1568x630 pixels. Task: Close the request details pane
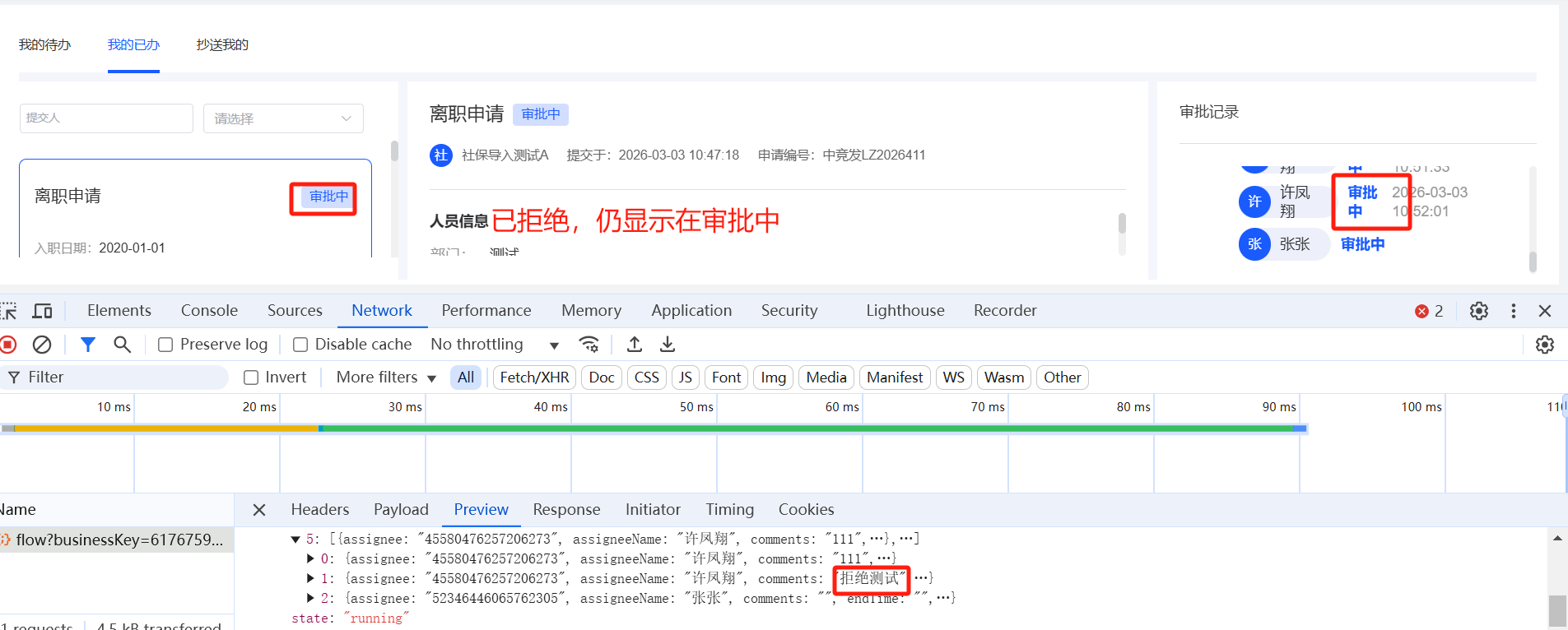pyautogui.click(x=259, y=510)
